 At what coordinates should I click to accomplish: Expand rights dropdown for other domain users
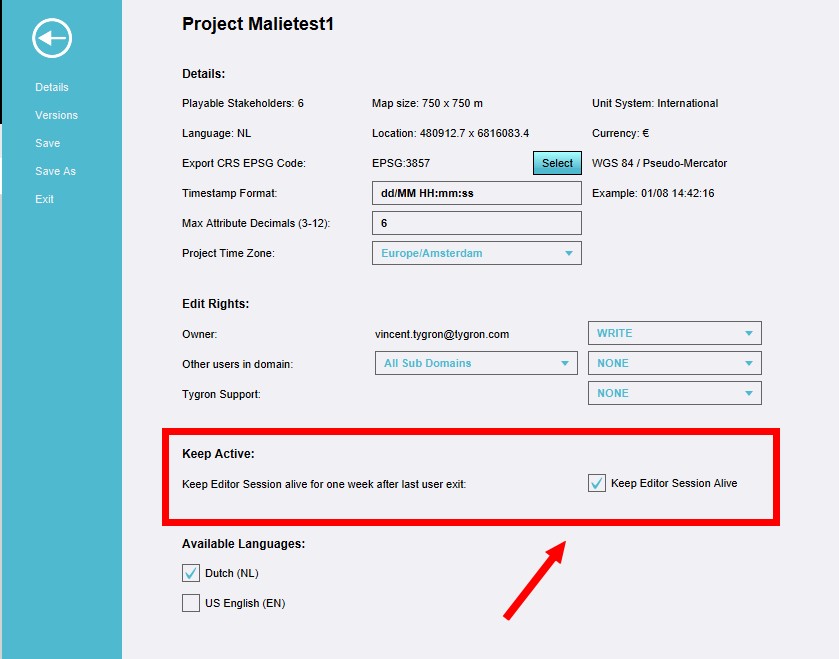click(x=674, y=363)
